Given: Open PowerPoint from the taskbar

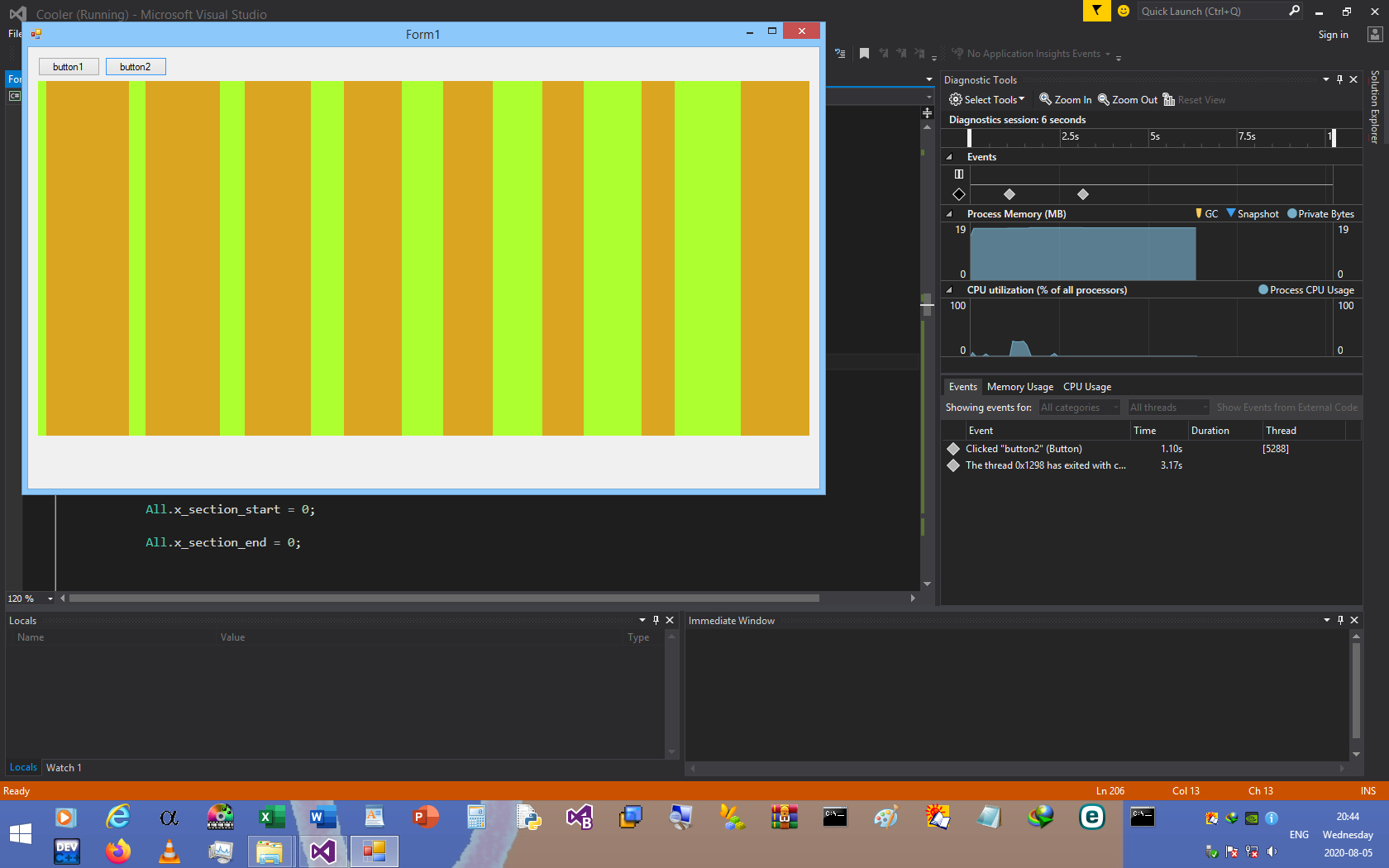Looking at the screenshot, I should 426,818.
